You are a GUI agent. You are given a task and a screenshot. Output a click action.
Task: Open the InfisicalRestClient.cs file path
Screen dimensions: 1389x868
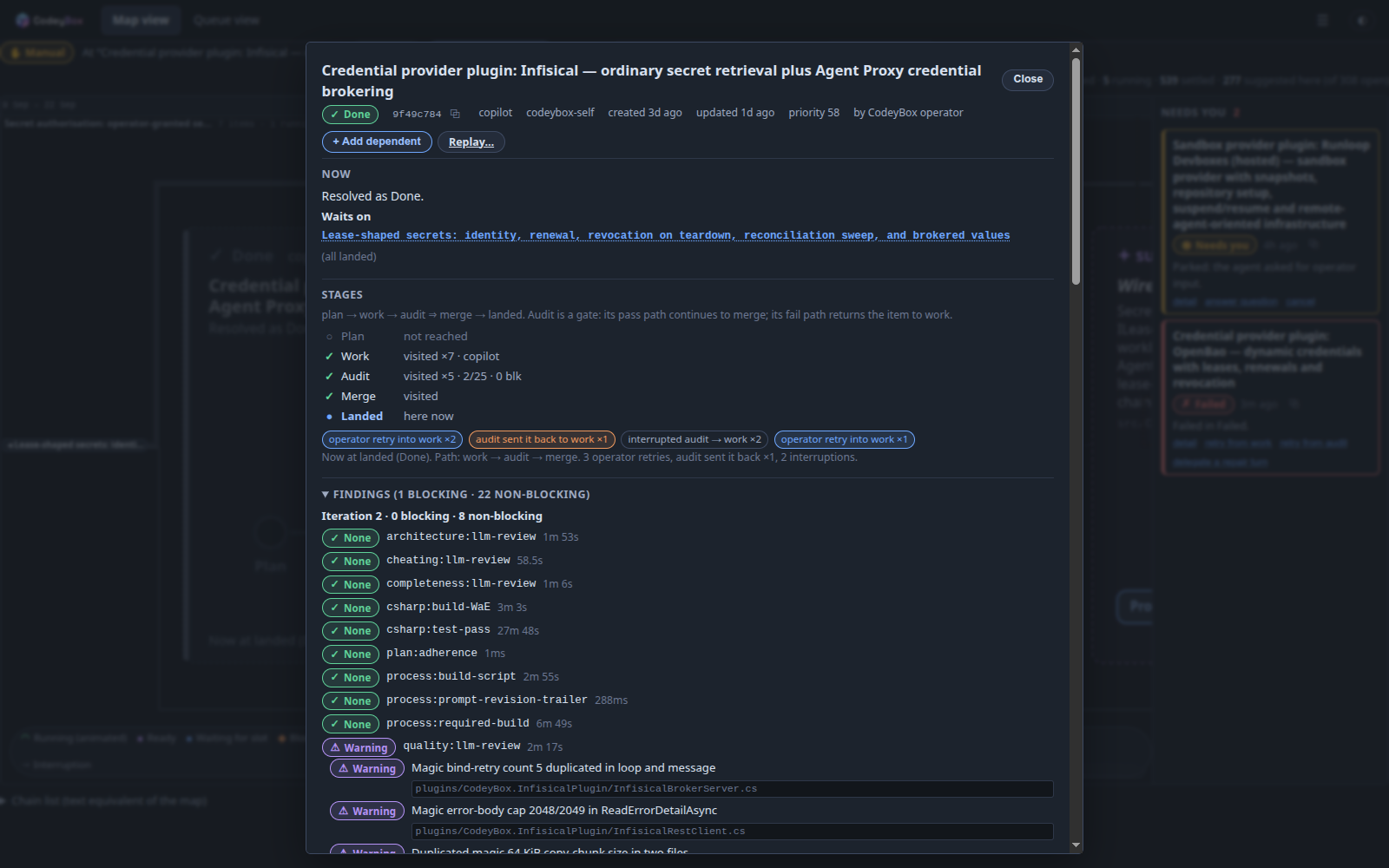[732, 832]
